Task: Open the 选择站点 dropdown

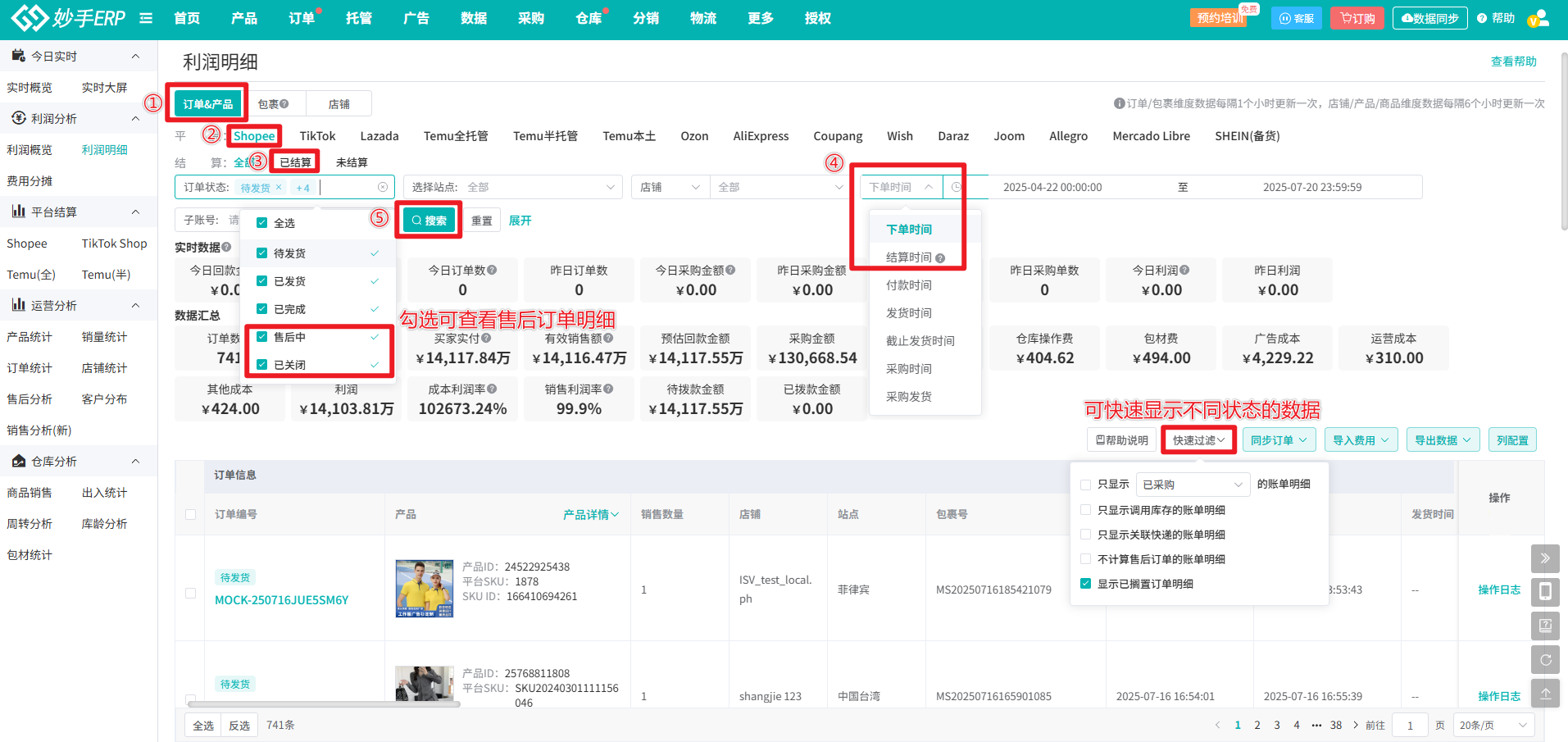Action: coord(513,187)
